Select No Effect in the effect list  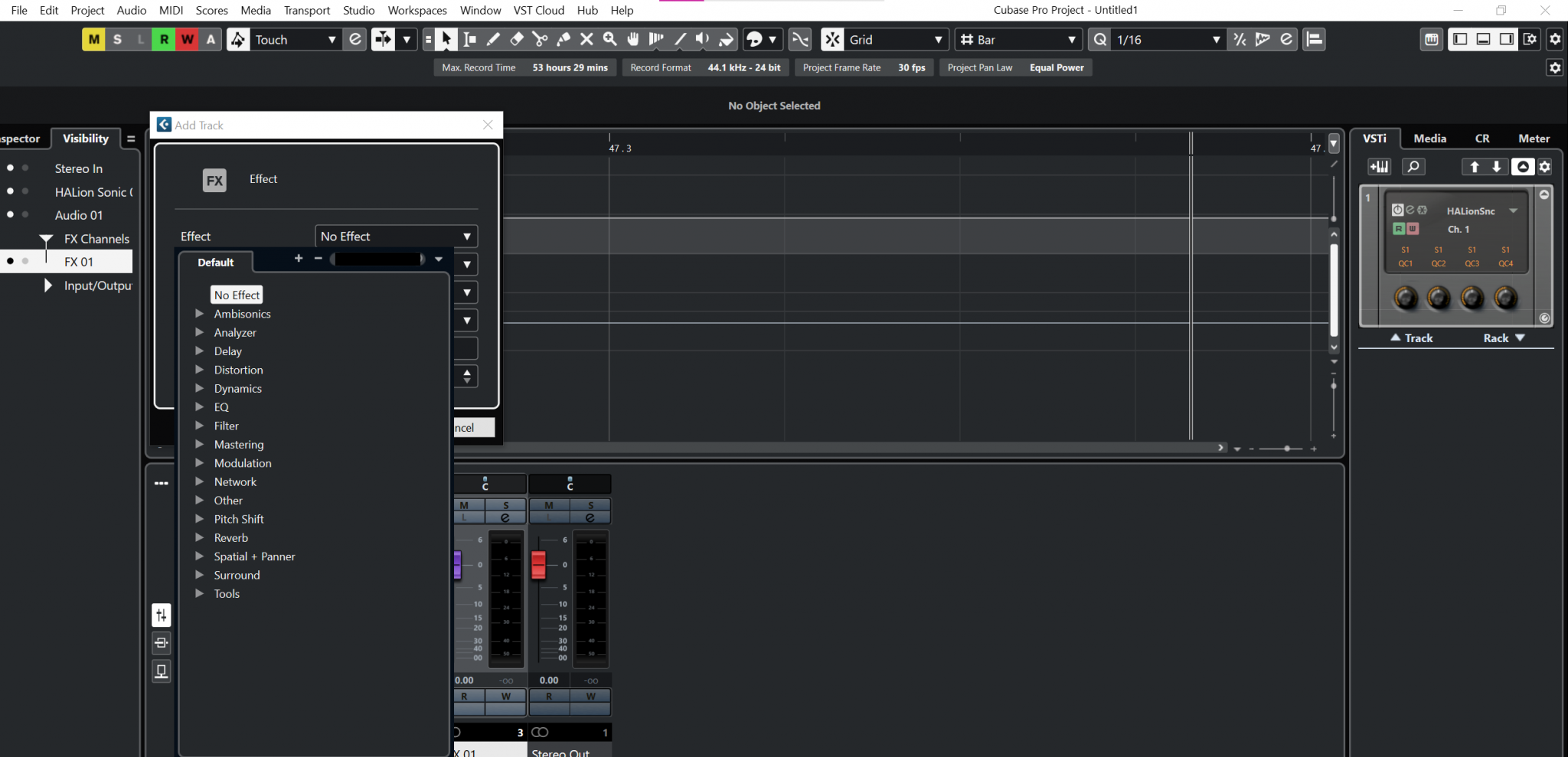[236, 294]
